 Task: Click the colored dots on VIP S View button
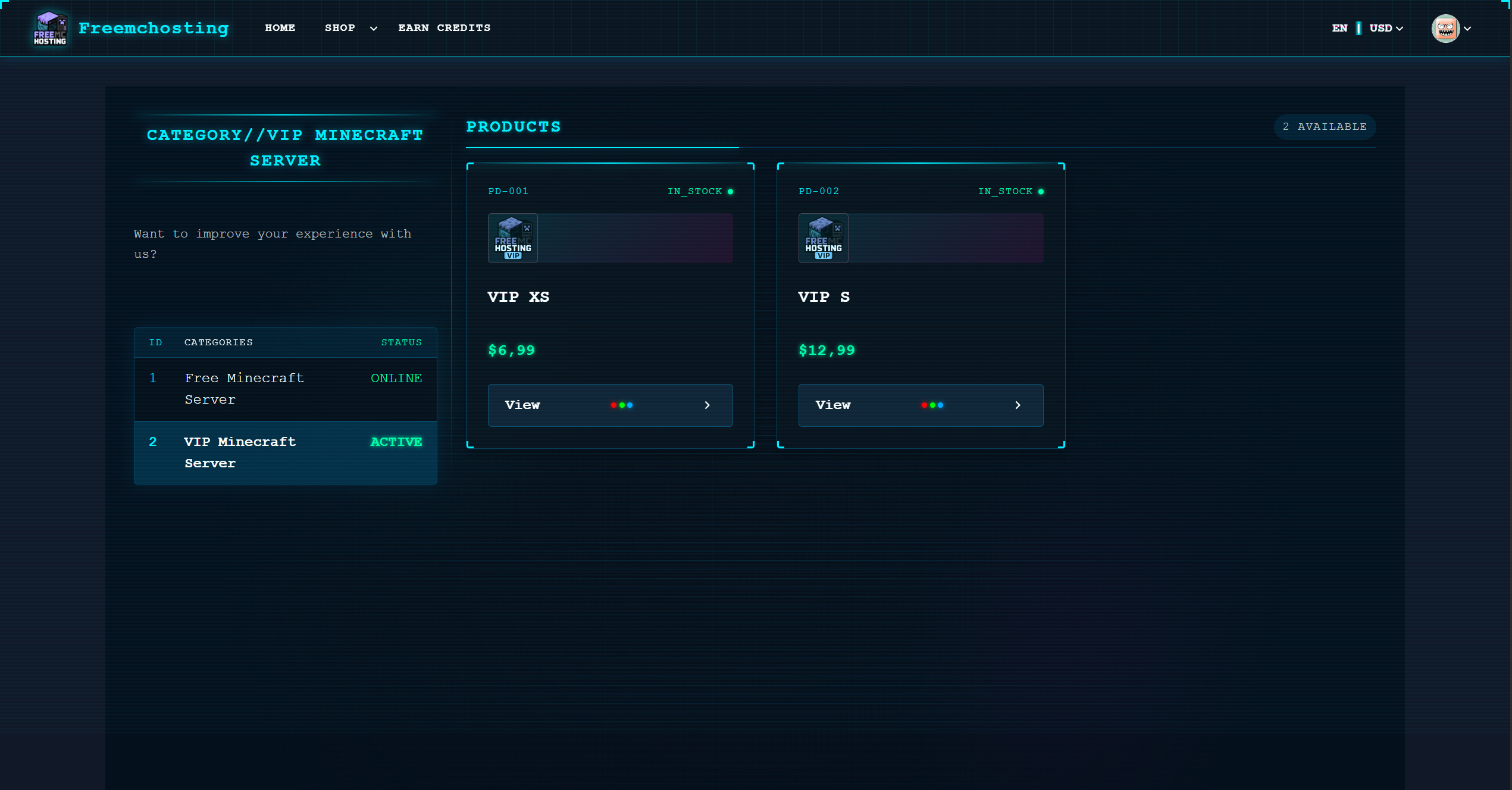pos(932,405)
